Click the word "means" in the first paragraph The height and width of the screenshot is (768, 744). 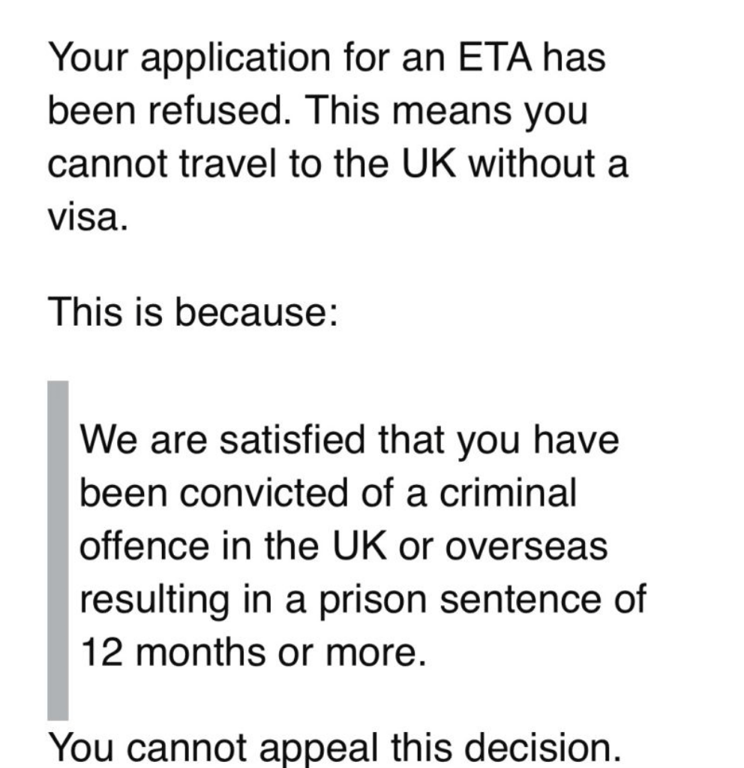pyautogui.click(x=448, y=110)
